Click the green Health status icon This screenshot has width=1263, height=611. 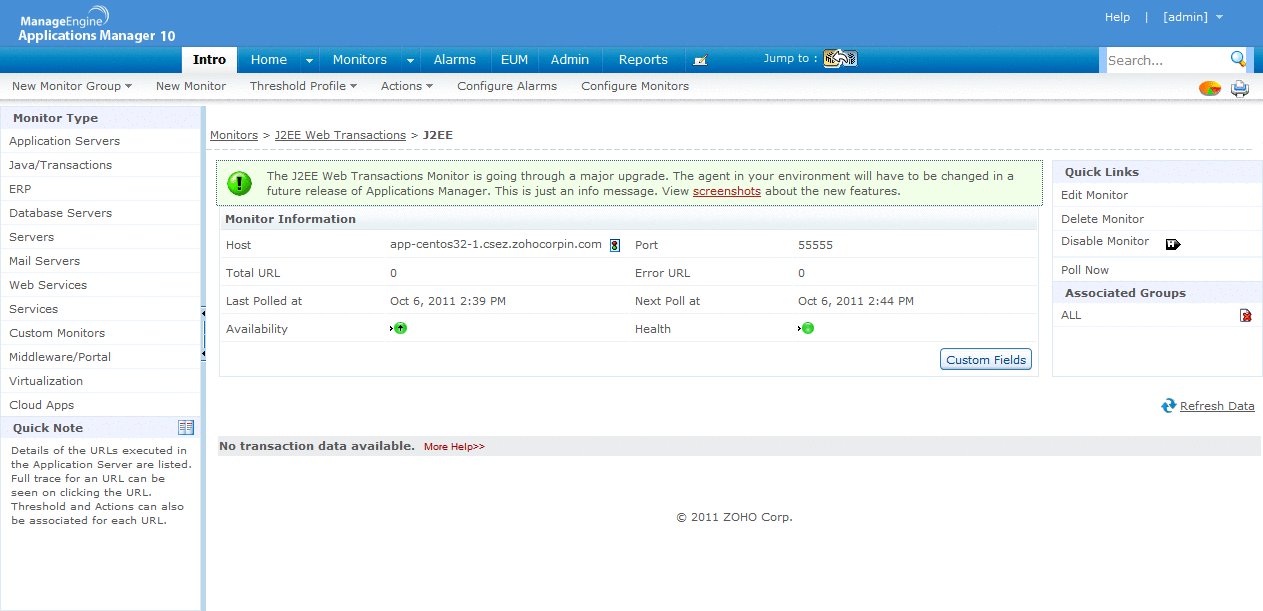(808, 328)
